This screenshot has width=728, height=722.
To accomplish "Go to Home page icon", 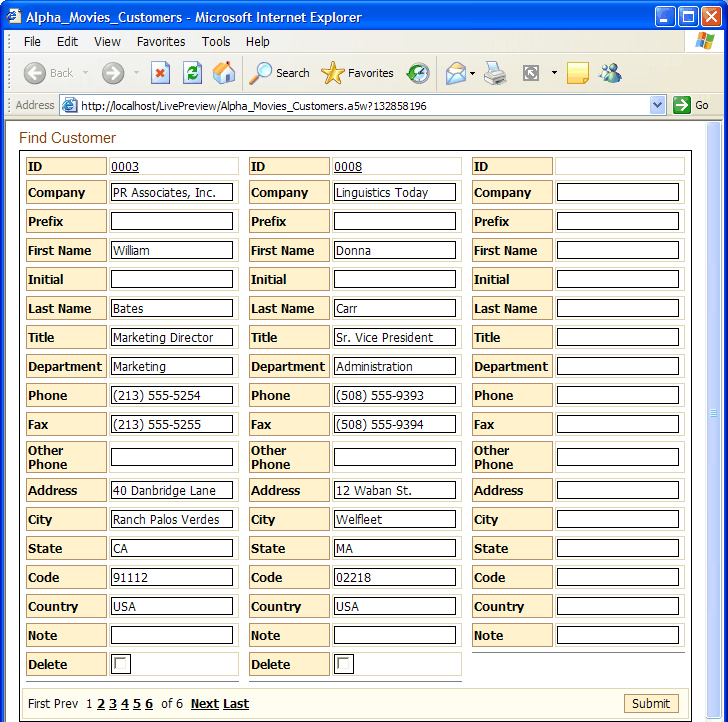I will (224, 73).
